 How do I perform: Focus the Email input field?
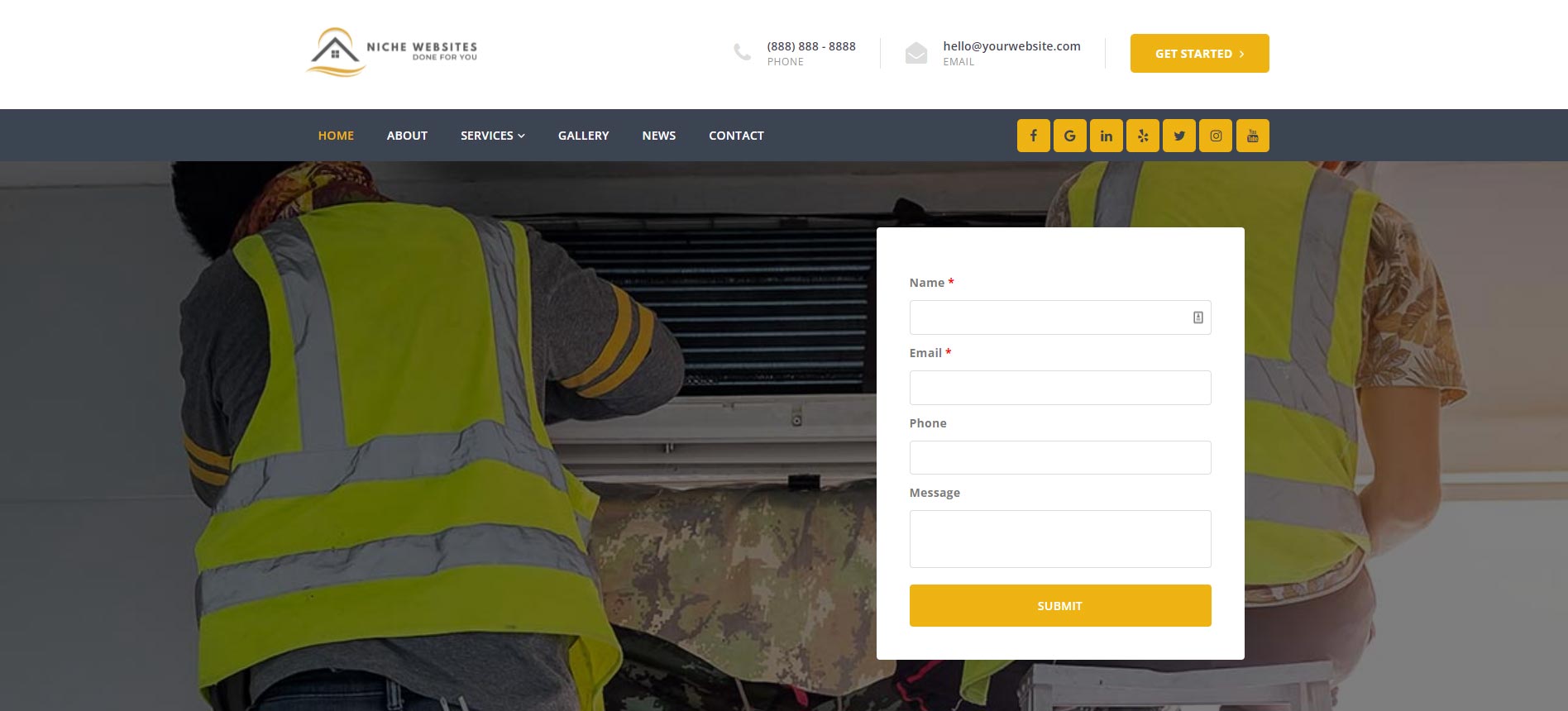[x=1059, y=388]
